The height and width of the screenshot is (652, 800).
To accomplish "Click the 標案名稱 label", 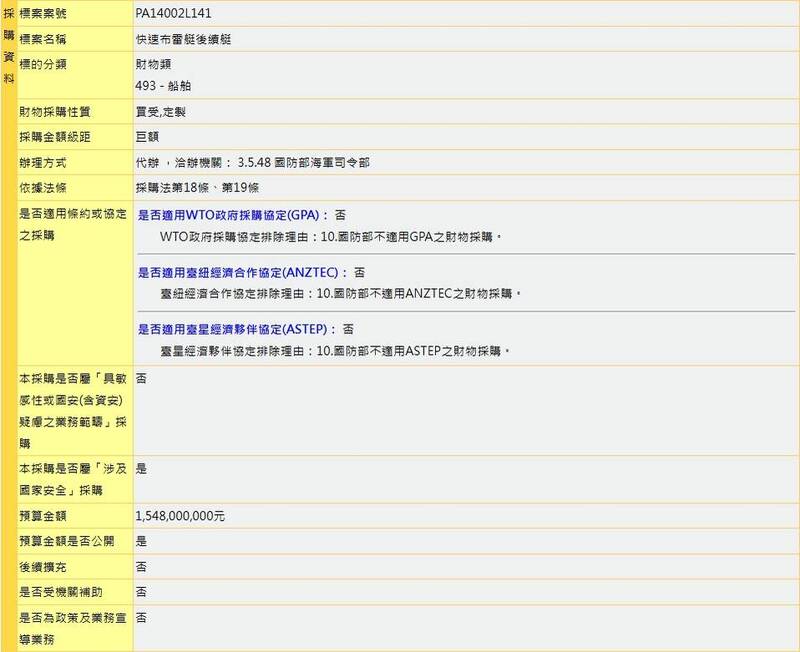I will (x=43, y=39).
